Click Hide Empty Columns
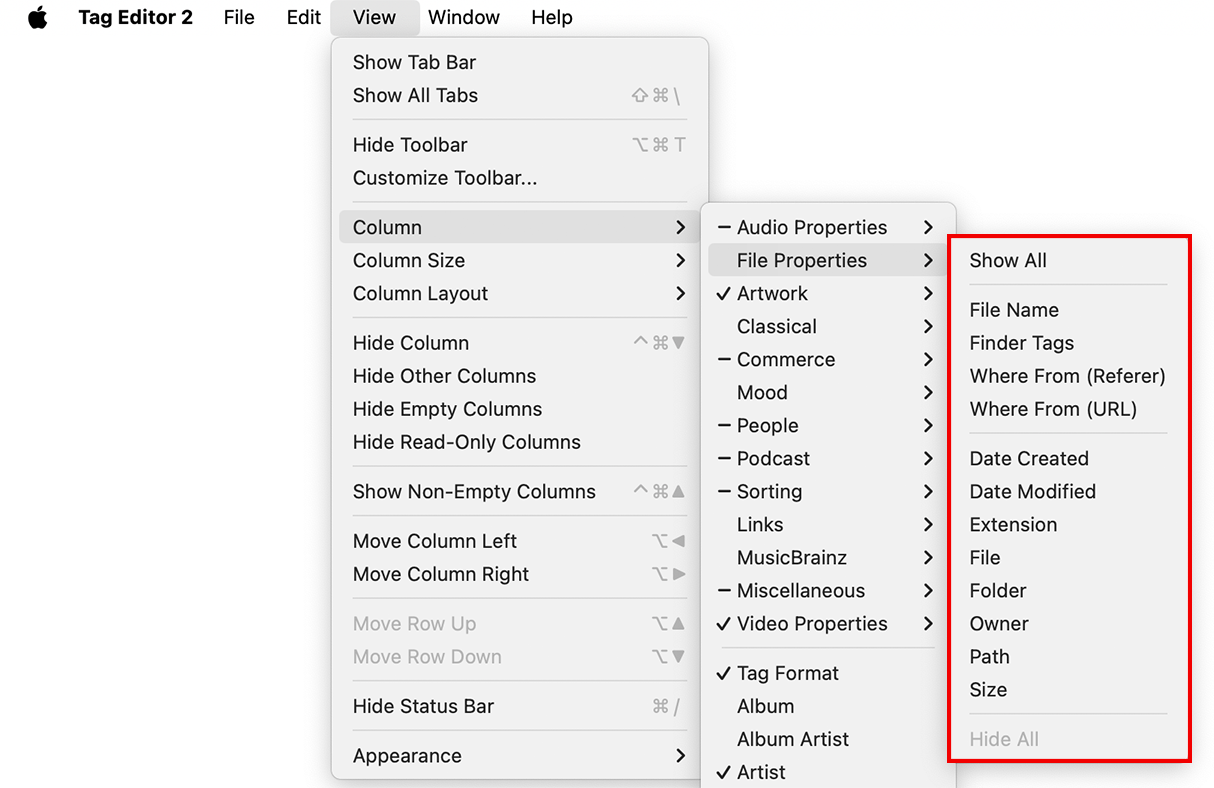Viewport: 1214px width, 788px height. pyautogui.click(x=447, y=409)
